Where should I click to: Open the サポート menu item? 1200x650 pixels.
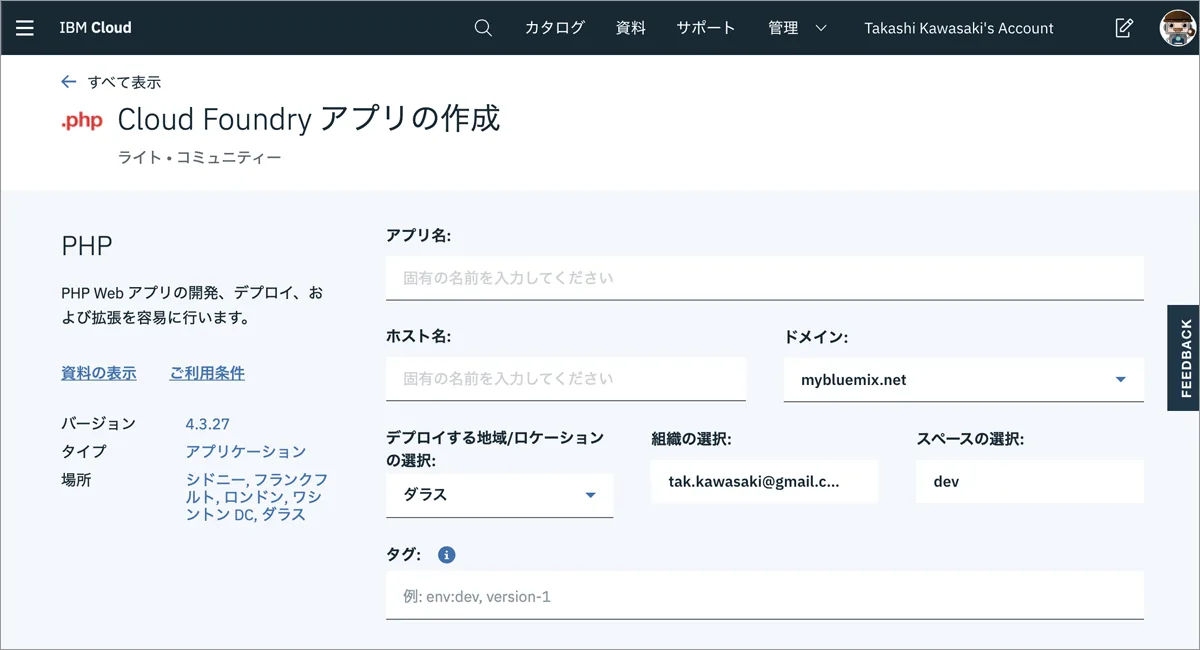pos(705,28)
